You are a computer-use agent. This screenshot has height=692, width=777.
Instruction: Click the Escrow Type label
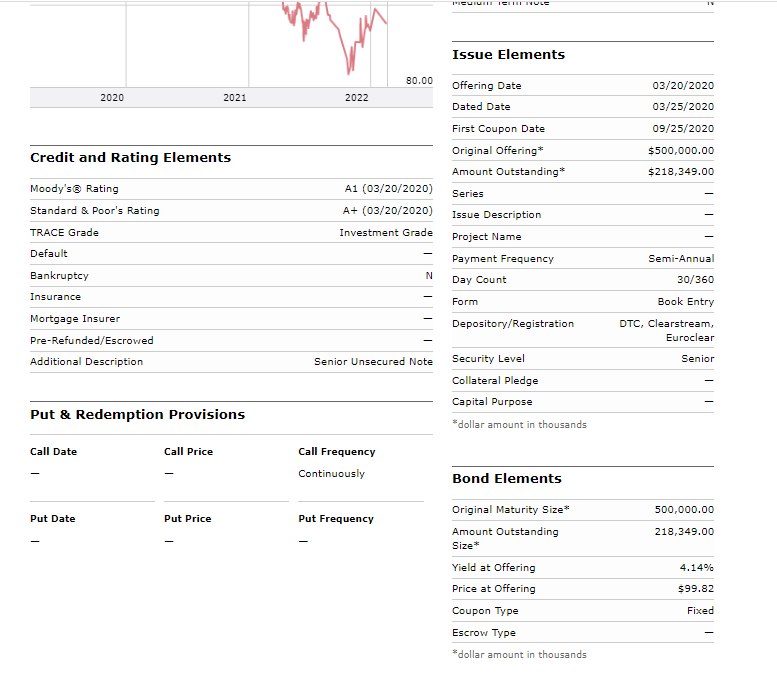484,633
